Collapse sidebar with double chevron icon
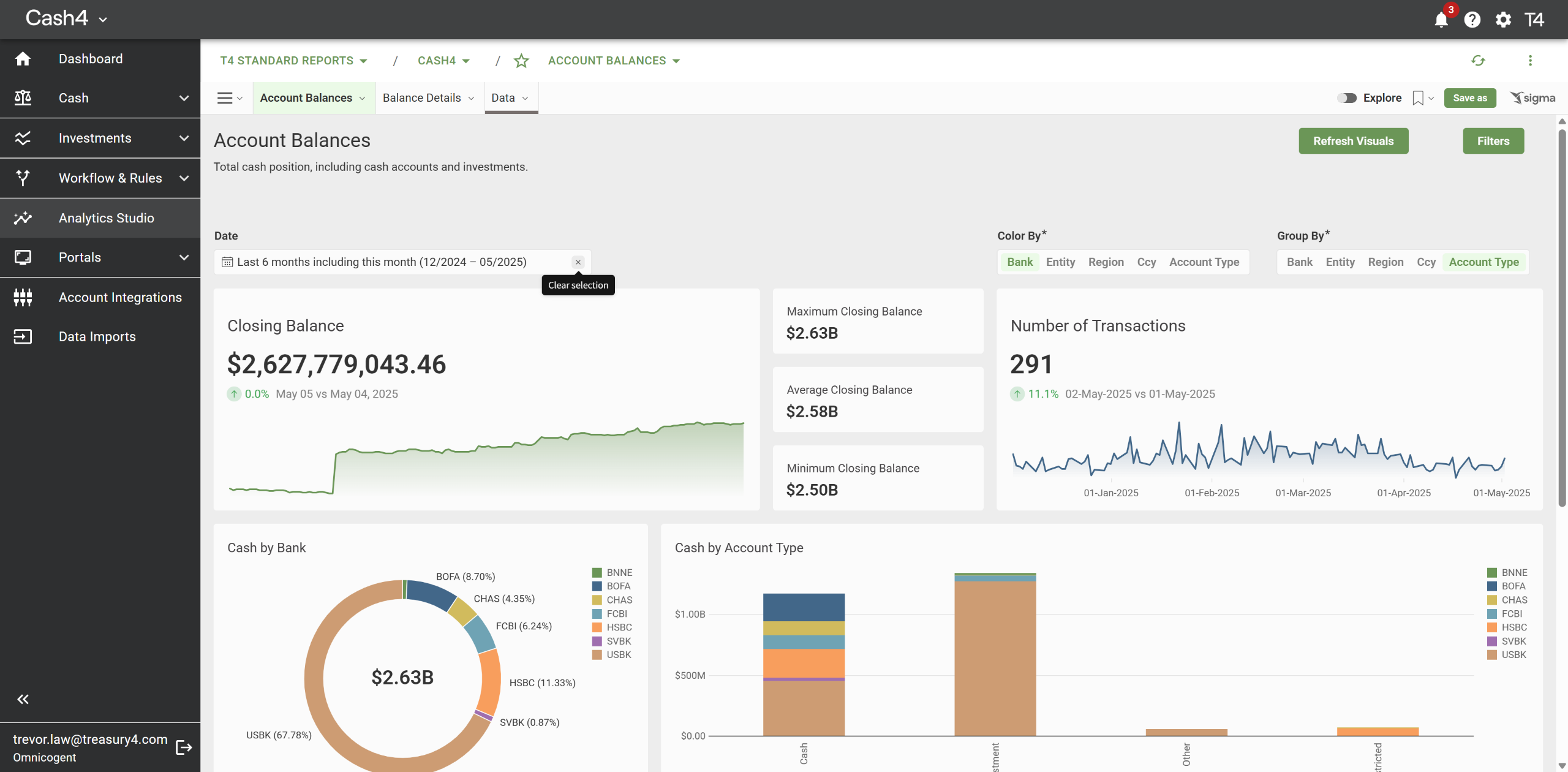Image resolution: width=1568 pixels, height=772 pixels. tap(23, 699)
